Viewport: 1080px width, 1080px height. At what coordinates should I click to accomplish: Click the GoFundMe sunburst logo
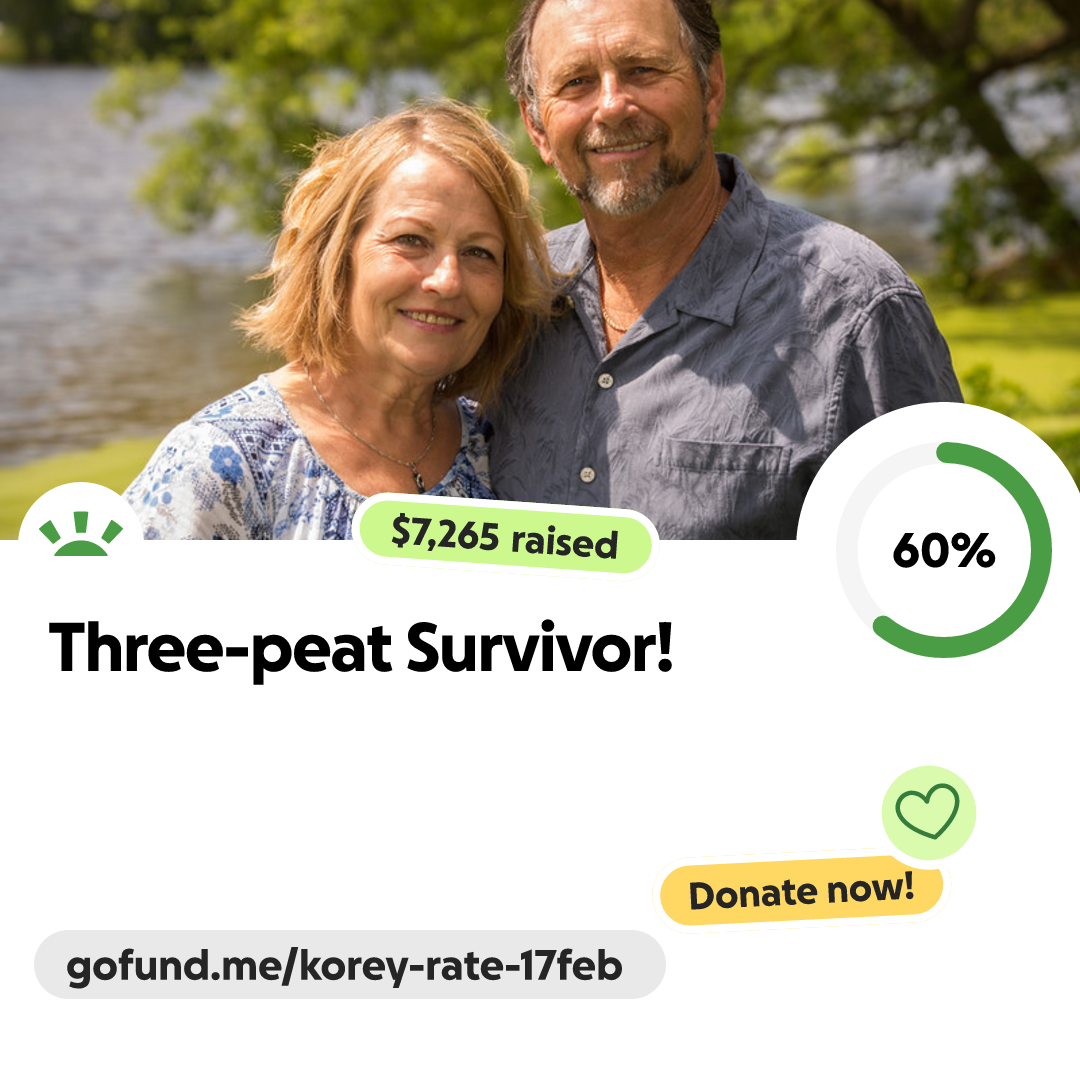point(81,534)
